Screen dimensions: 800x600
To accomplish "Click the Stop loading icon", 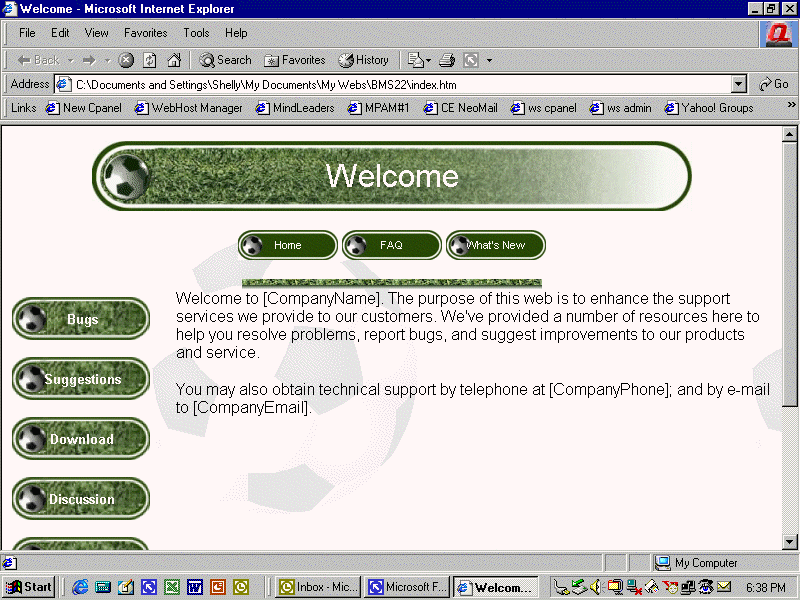I will 126,60.
